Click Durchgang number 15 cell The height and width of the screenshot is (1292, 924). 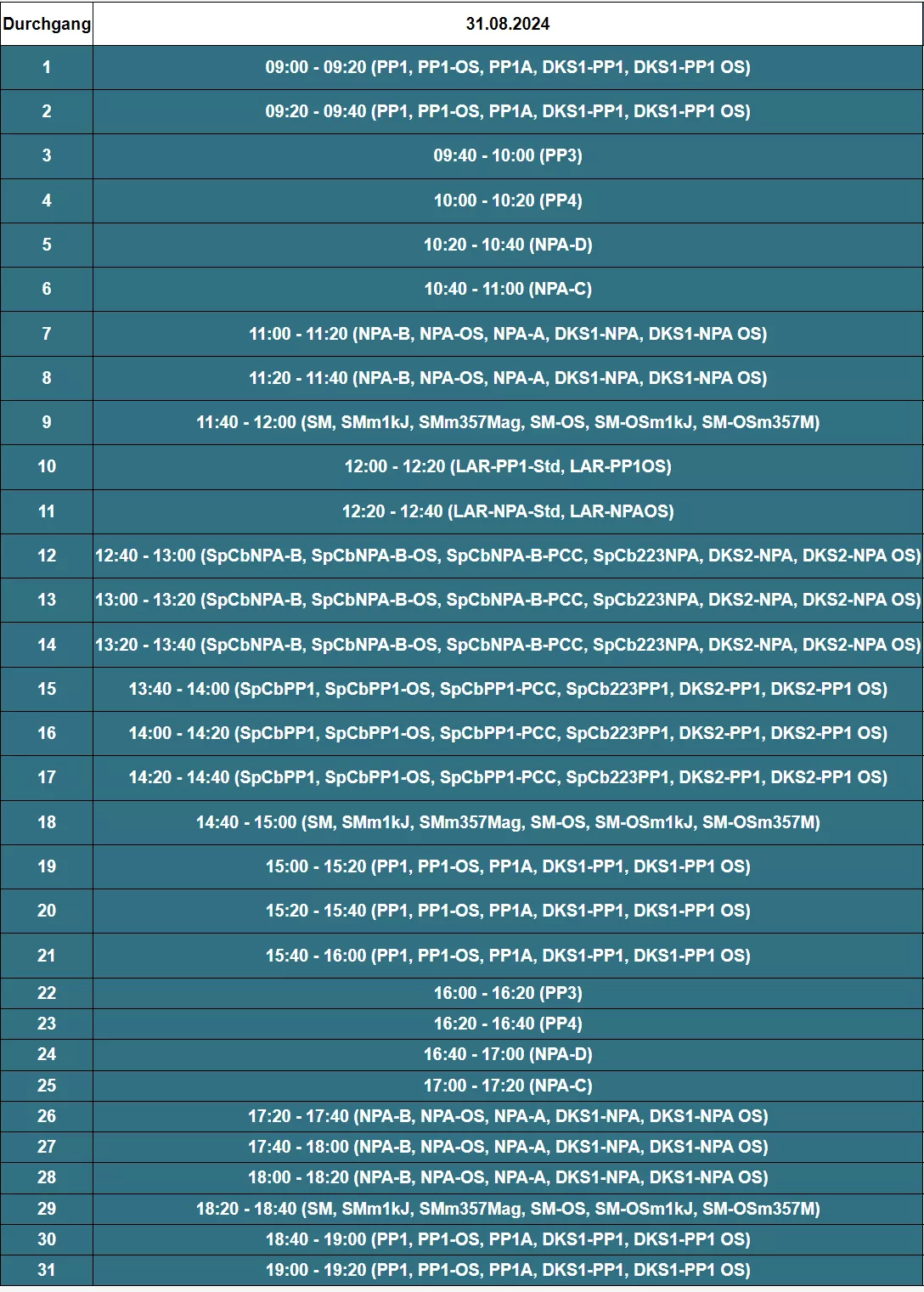coord(47,689)
